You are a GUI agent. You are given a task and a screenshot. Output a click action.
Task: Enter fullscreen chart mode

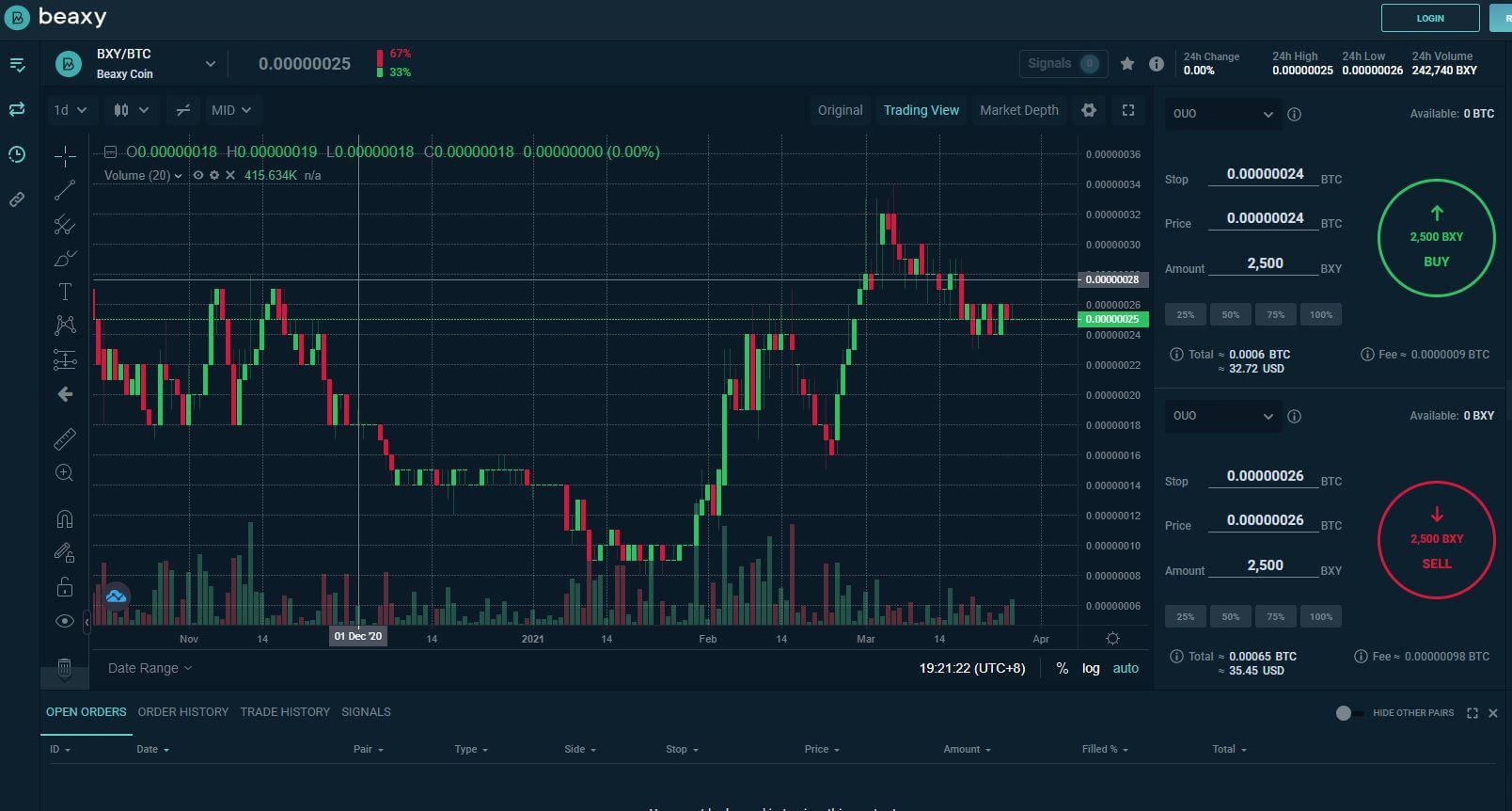point(1128,110)
